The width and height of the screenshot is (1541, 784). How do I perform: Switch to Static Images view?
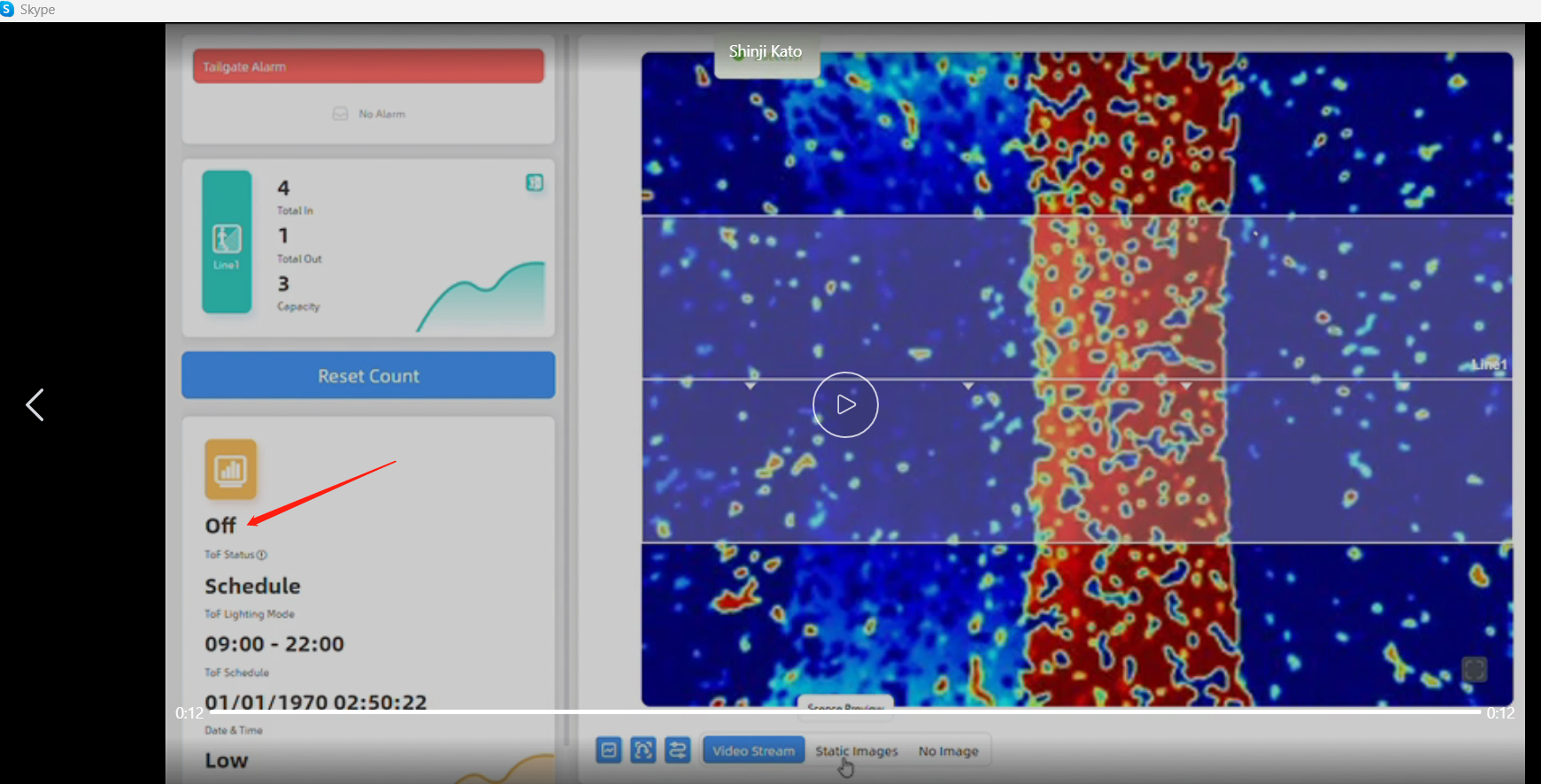[856, 750]
